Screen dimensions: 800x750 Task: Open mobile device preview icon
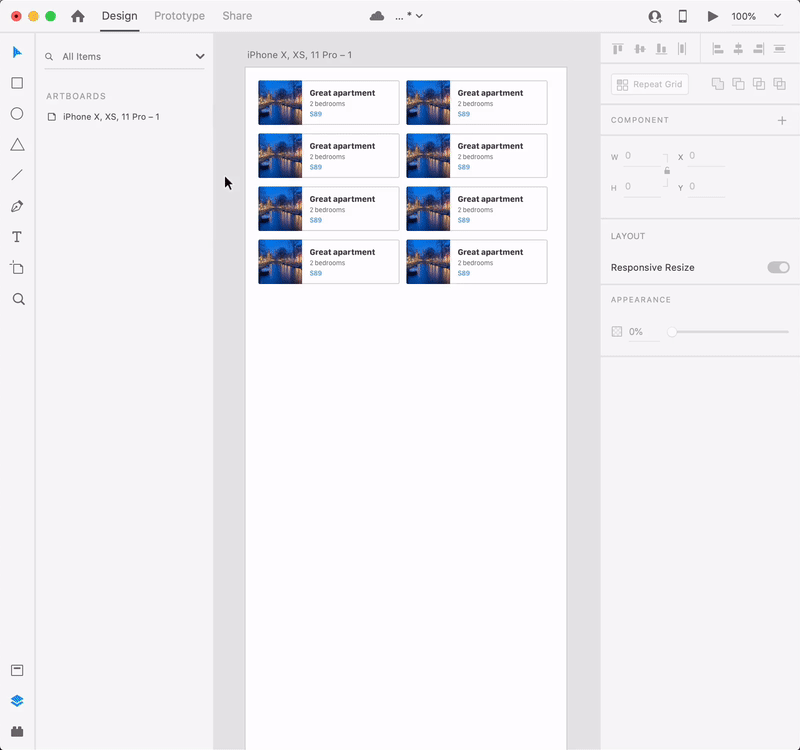[x=683, y=16]
